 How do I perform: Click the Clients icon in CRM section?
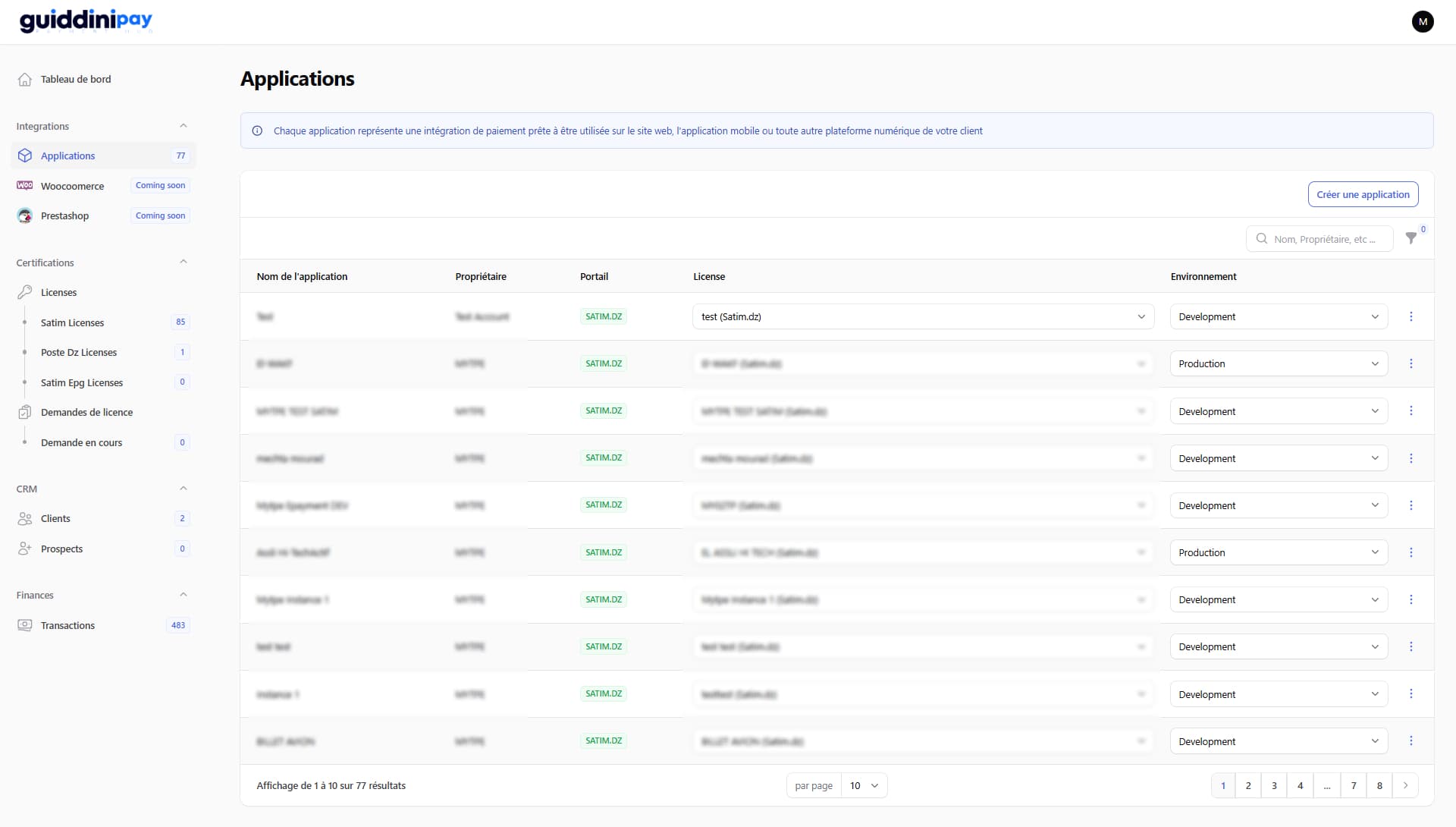click(x=24, y=518)
